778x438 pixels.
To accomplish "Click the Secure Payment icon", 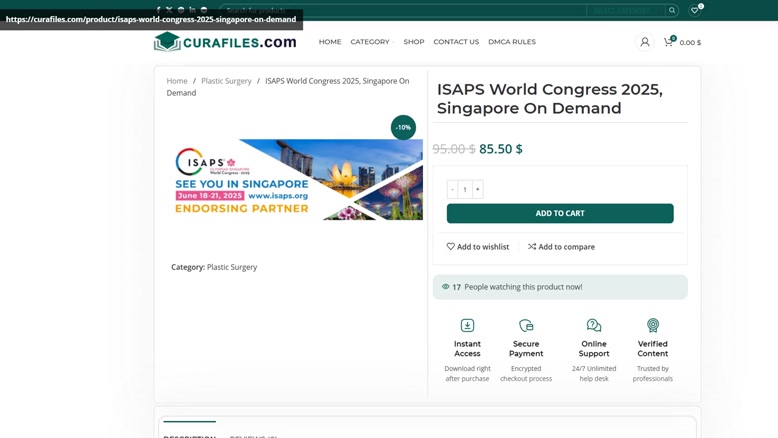I will pos(526,325).
